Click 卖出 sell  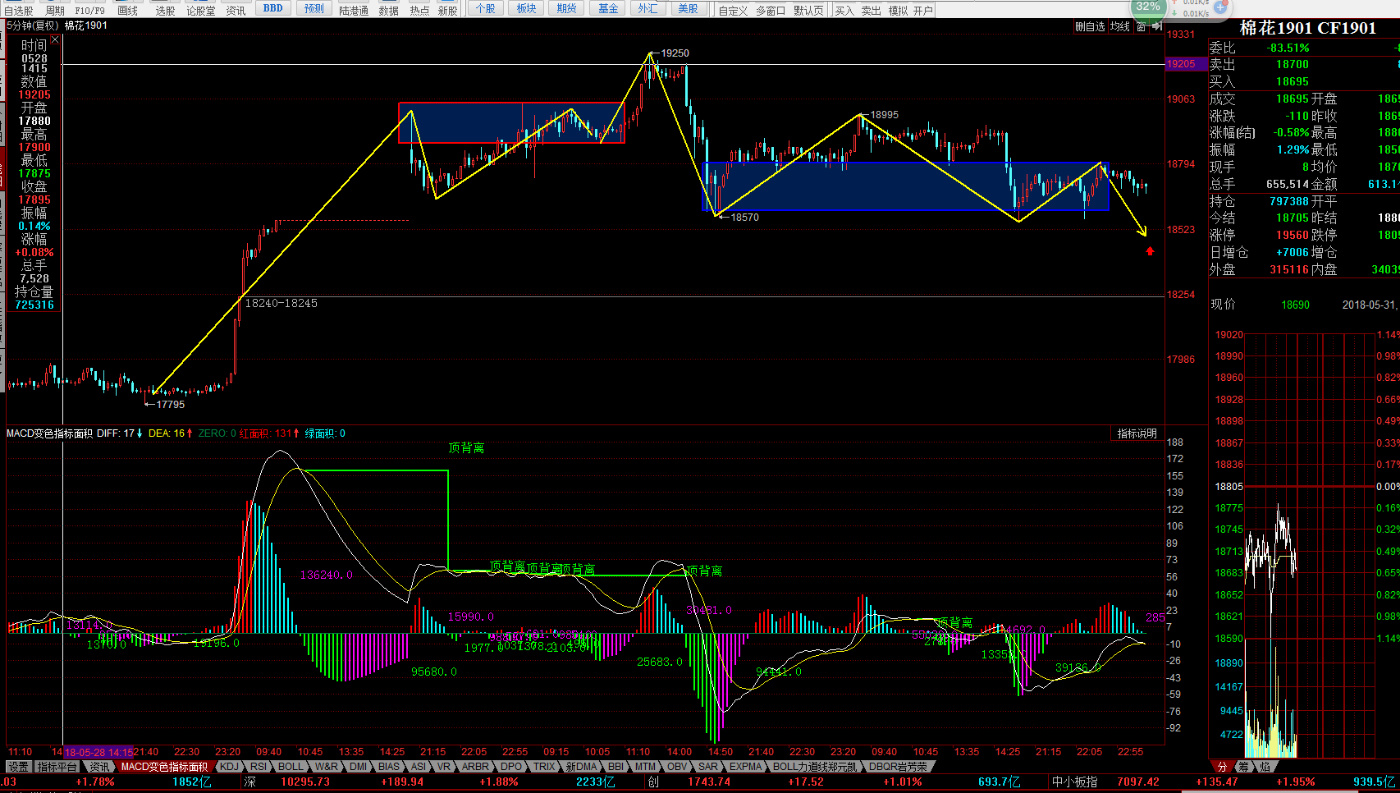(872, 10)
